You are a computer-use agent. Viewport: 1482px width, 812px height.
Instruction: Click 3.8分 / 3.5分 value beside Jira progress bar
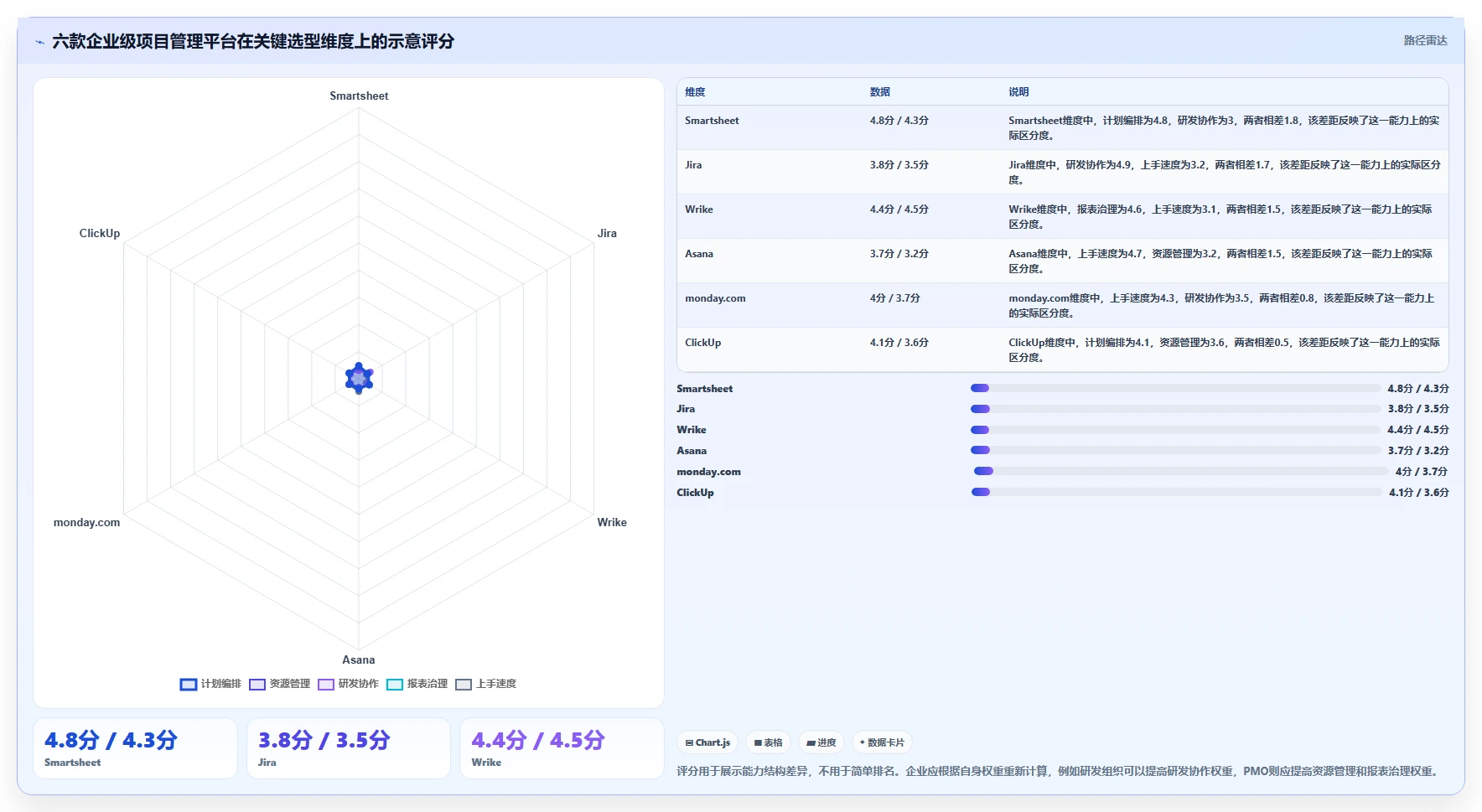tap(1418, 409)
